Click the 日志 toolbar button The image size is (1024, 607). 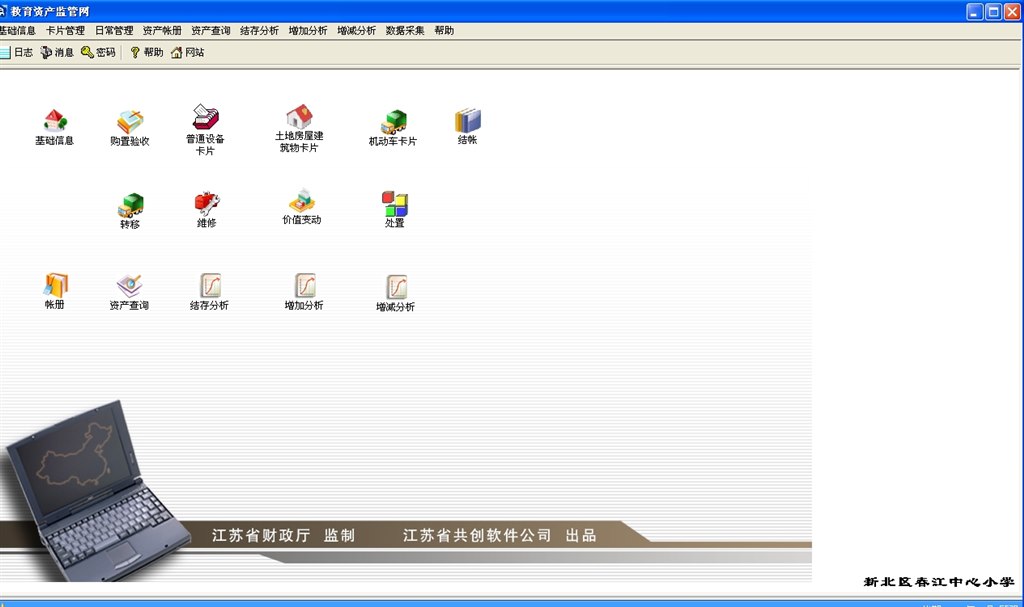coord(16,52)
